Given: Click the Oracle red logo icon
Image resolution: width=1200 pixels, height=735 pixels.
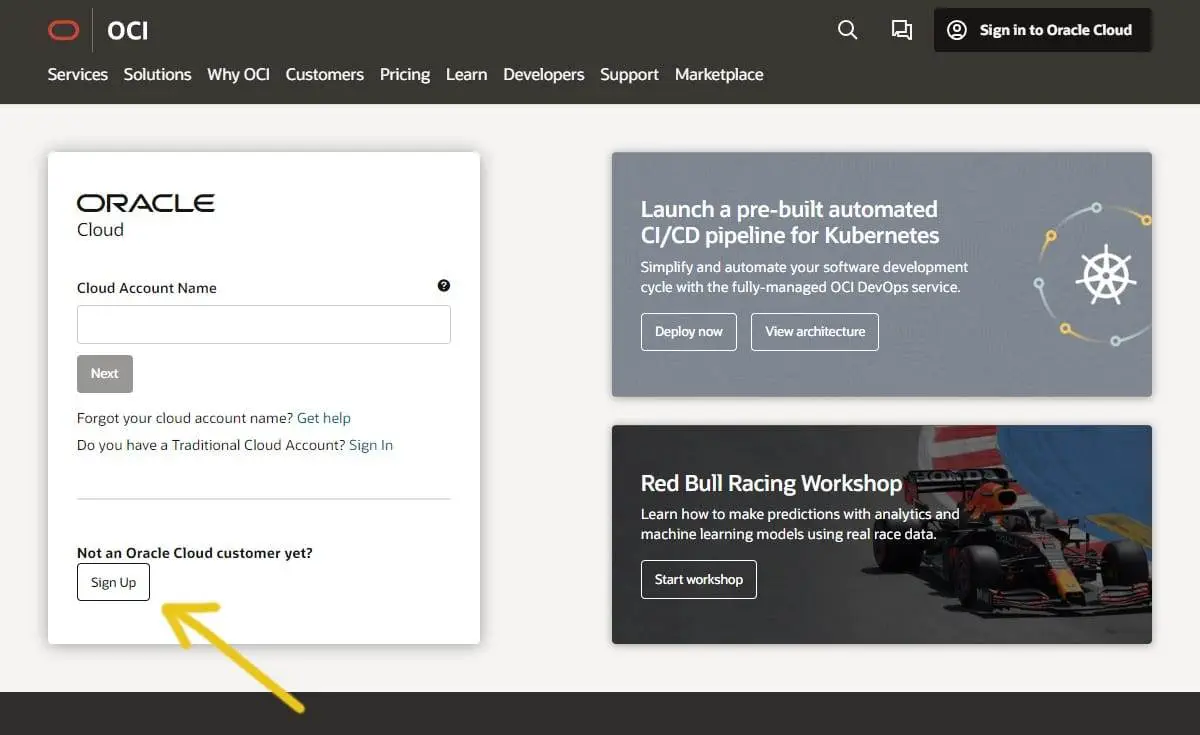Looking at the screenshot, I should 63,31.
